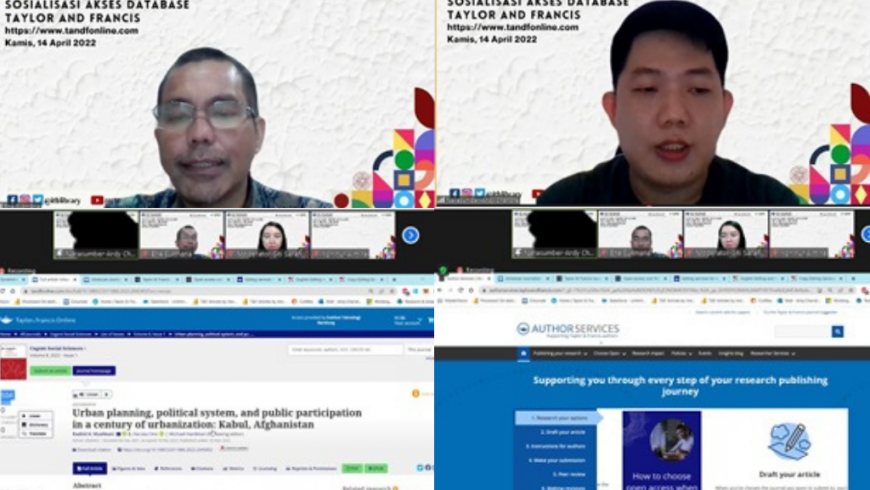Open the Reprints & Permissions tab
This screenshot has height=490, width=870.
pyautogui.click(x=311, y=468)
